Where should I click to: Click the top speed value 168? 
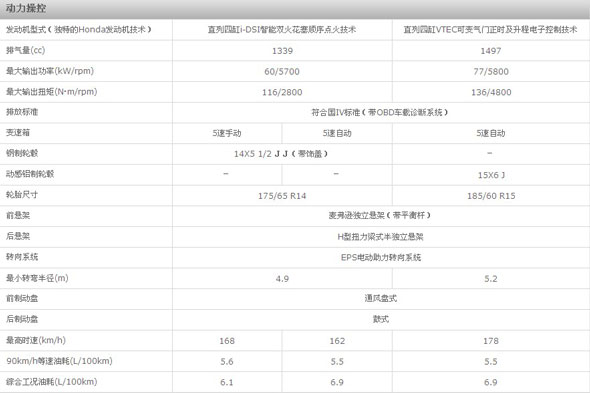point(227,341)
